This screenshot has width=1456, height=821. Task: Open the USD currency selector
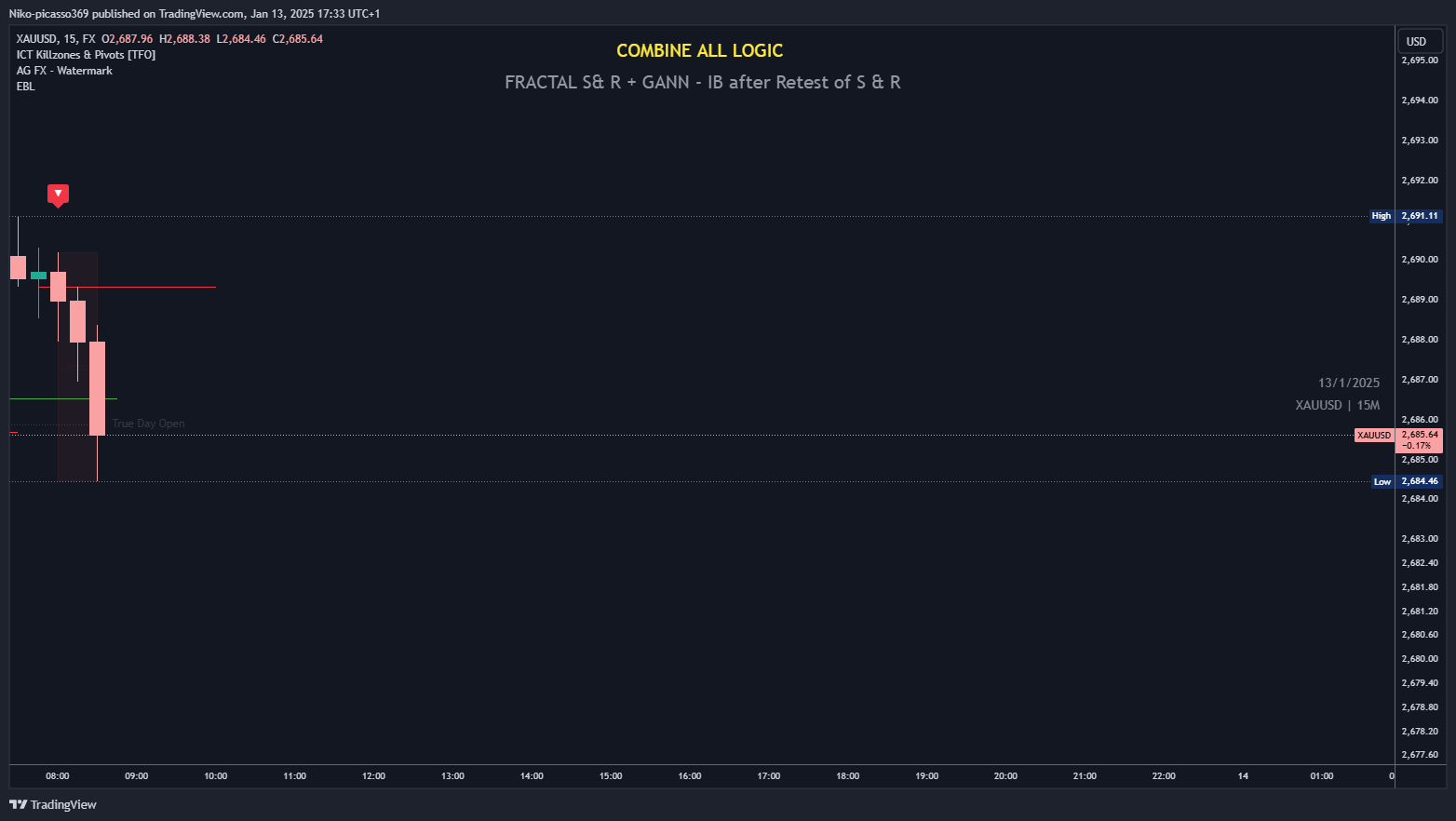1420,41
